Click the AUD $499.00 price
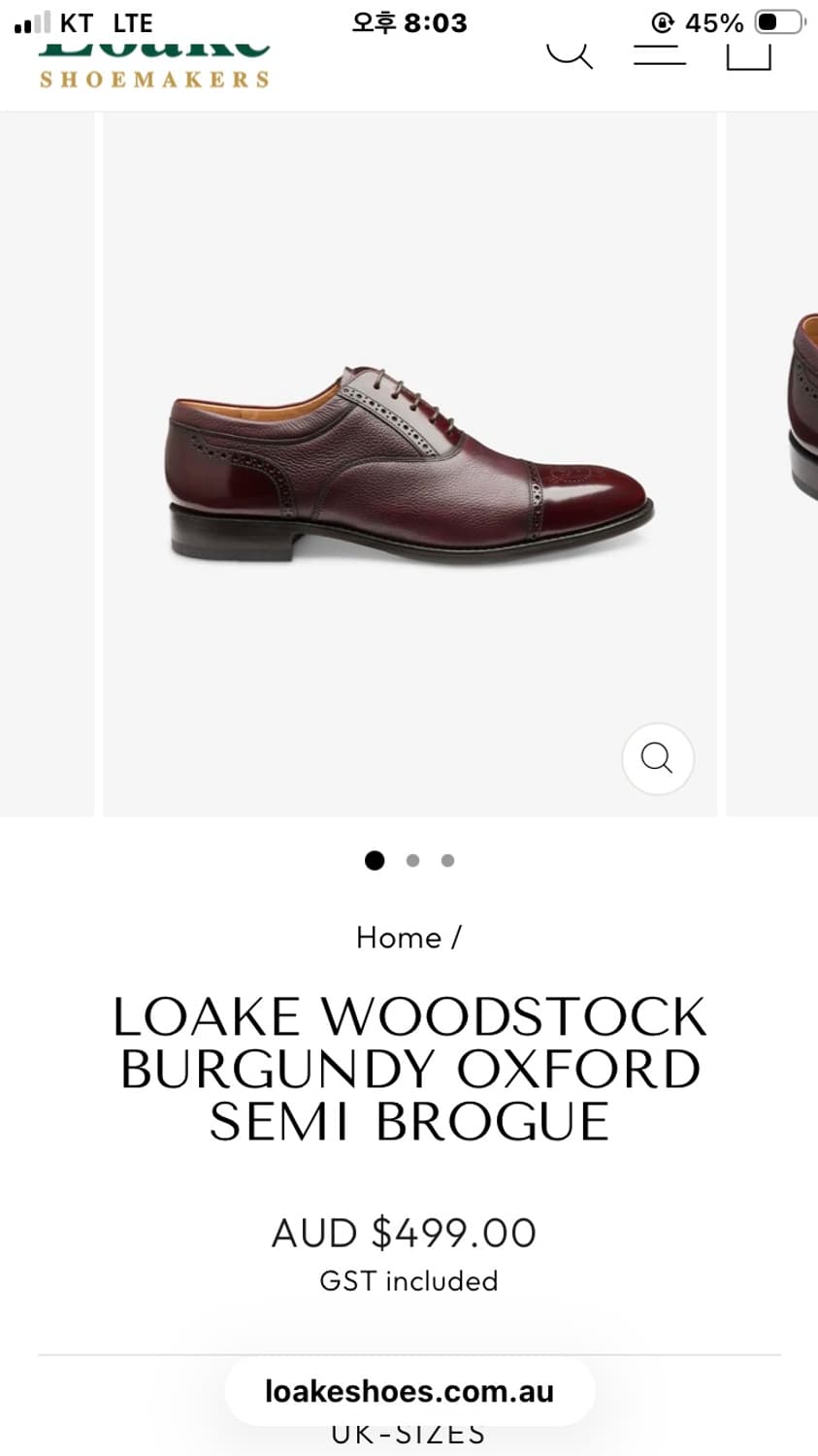Viewport: 818px width, 1456px height. point(404,1233)
